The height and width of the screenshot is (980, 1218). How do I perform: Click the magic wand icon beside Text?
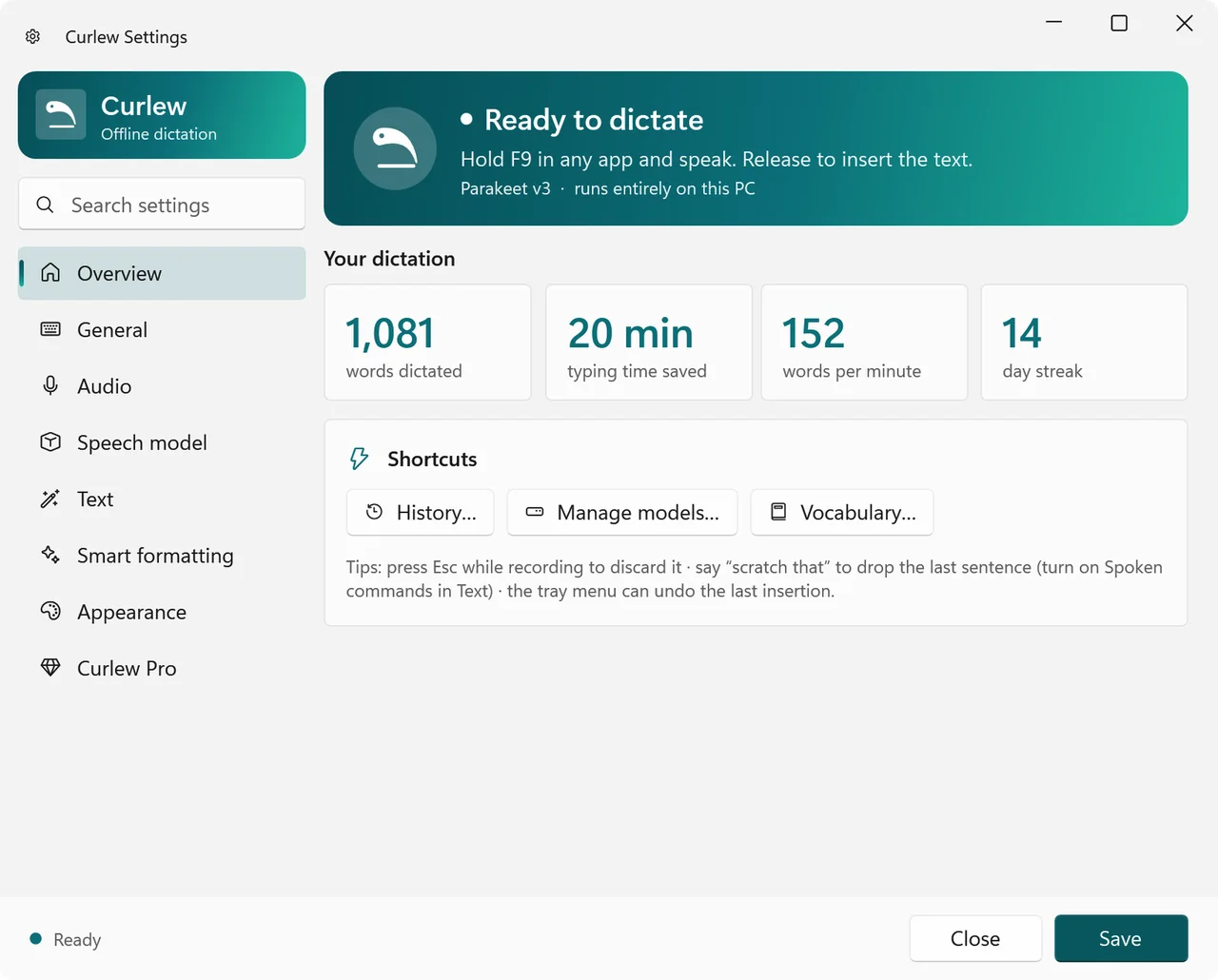pyautogui.click(x=50, y=499)
